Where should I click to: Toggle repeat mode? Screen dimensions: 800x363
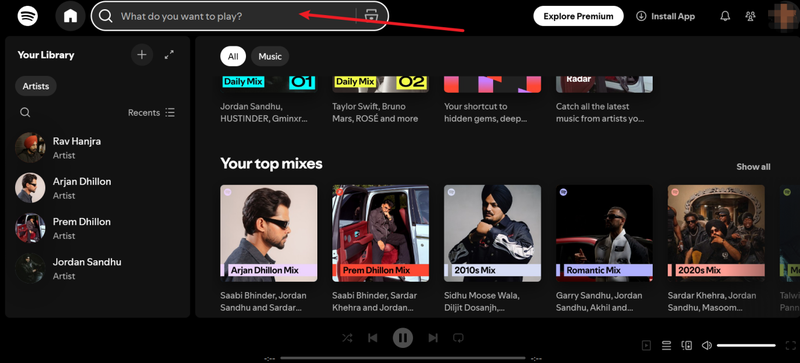458,337
